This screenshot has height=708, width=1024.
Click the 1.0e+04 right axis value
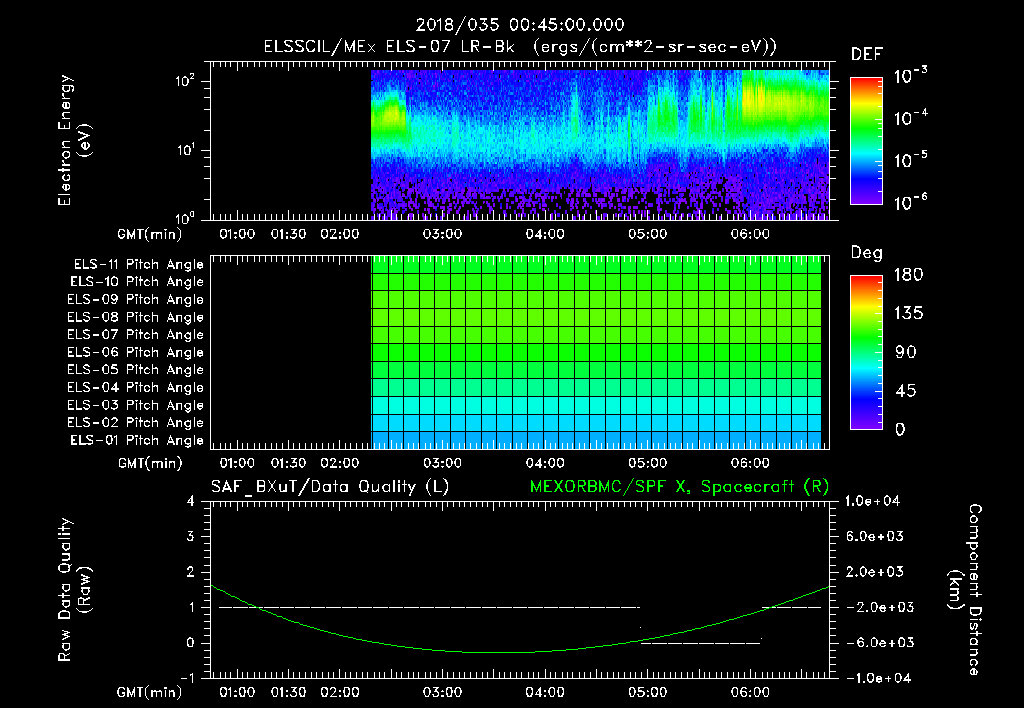pos(872,501)
